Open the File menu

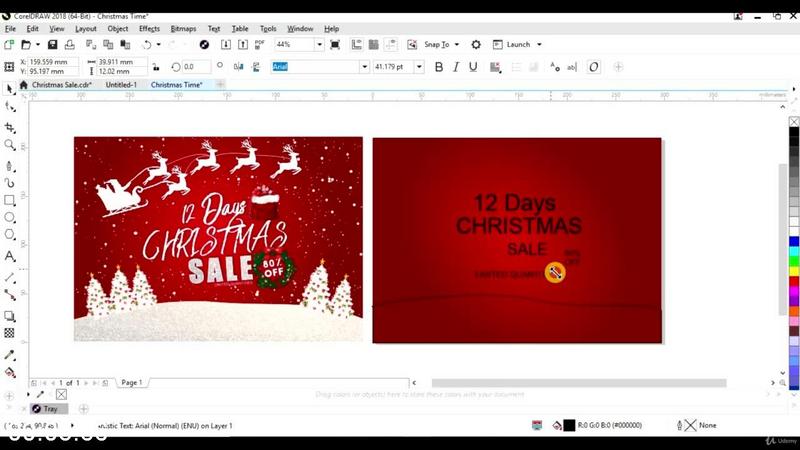10,29
